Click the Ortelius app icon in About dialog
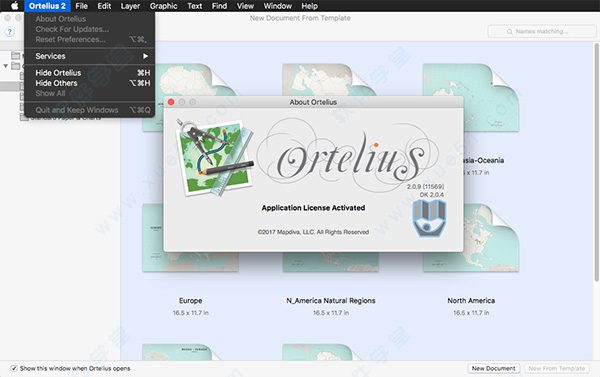This screenshot has width=600, height=377. 215,158
